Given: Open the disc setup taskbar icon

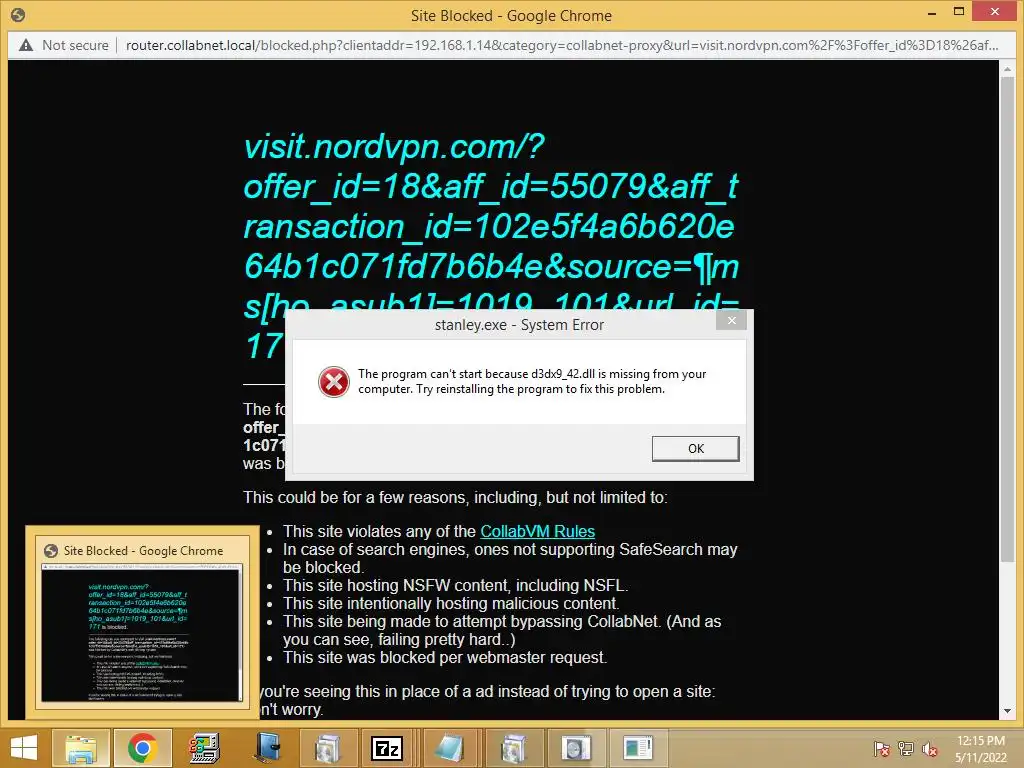Looking at the screenshot, I should 576,748.
